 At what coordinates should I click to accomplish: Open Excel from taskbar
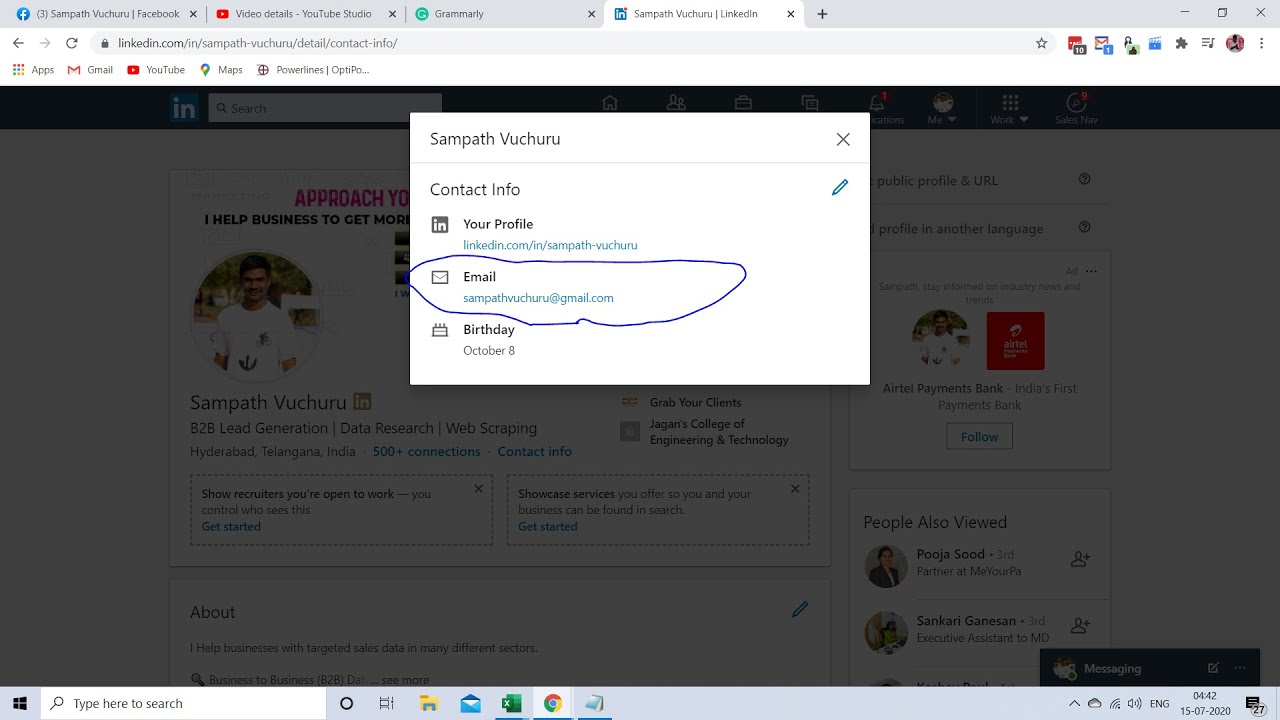click(511, 703)
